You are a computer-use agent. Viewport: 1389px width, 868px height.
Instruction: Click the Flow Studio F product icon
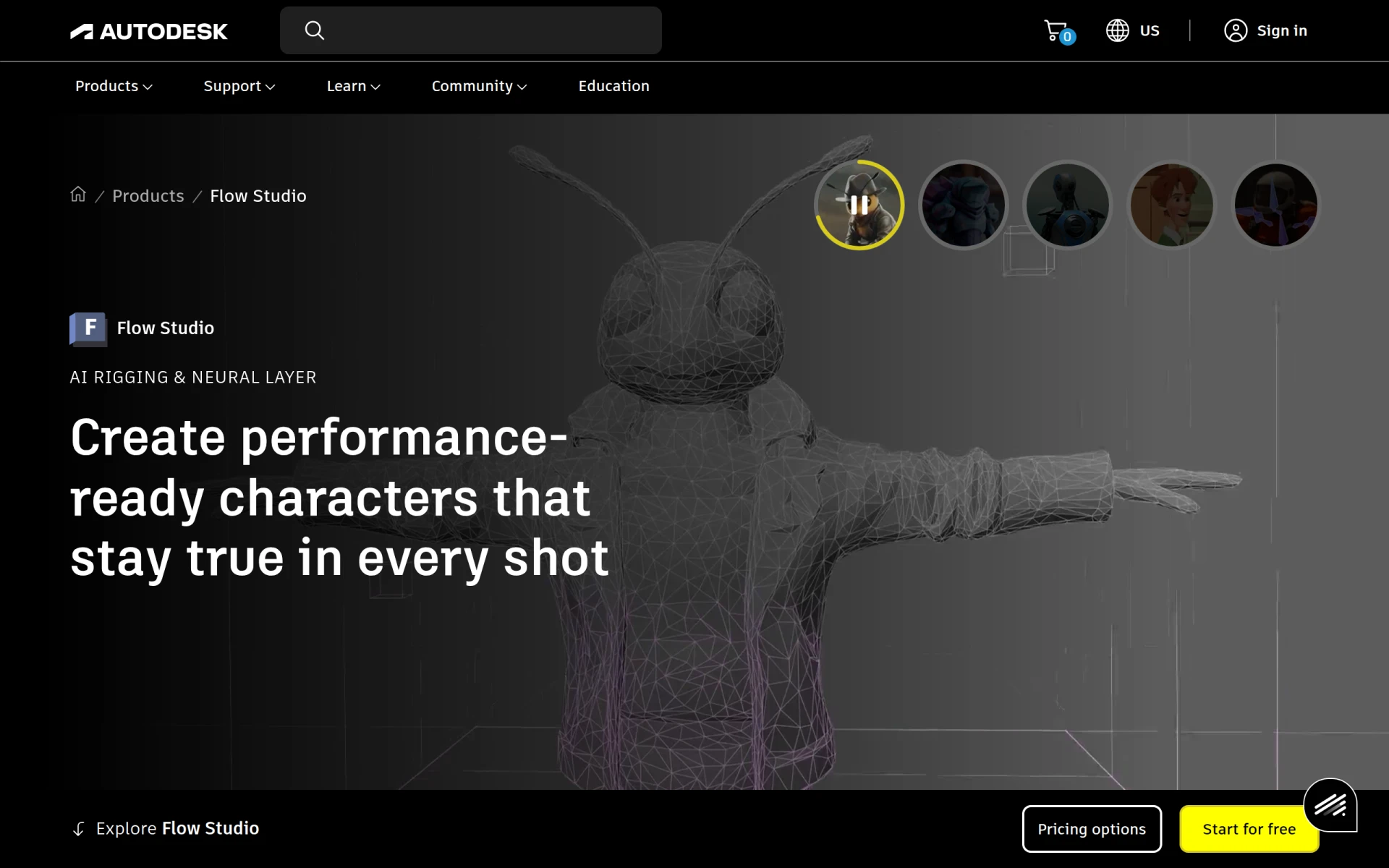(x=88, y=329)
